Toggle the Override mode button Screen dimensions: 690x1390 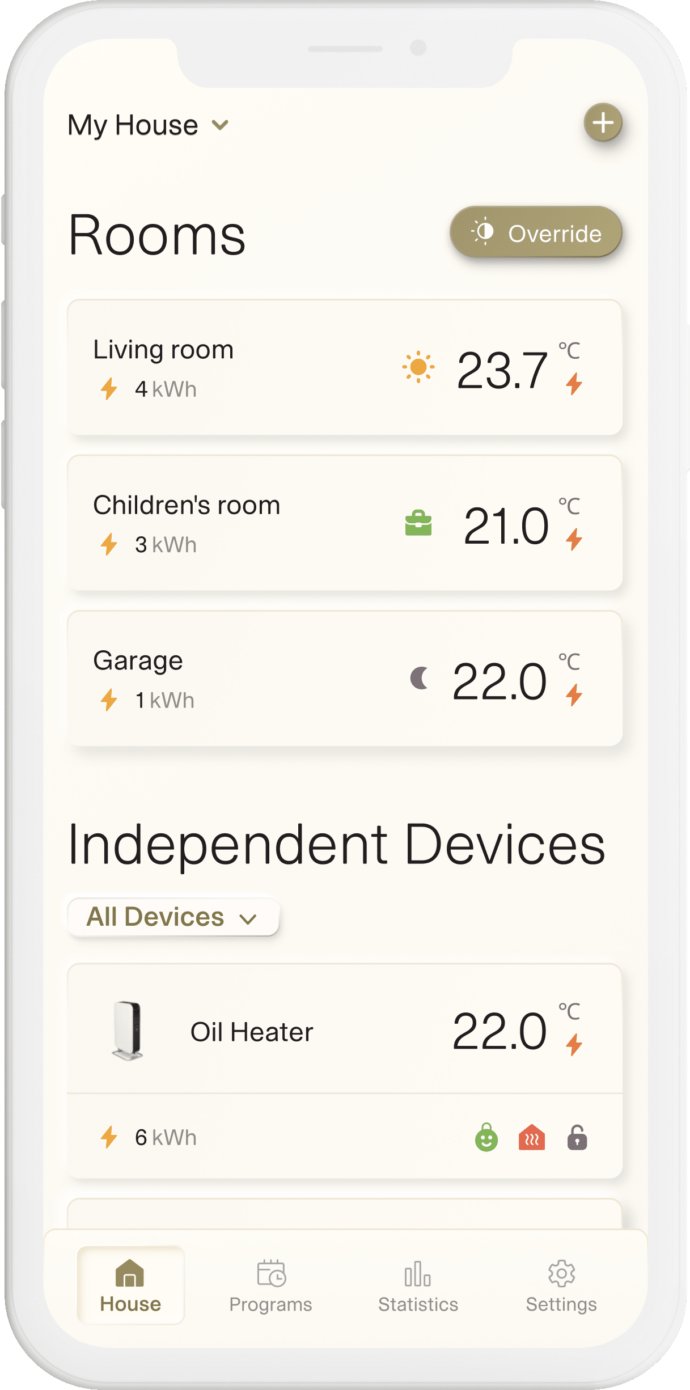click(x=536, y=233)
